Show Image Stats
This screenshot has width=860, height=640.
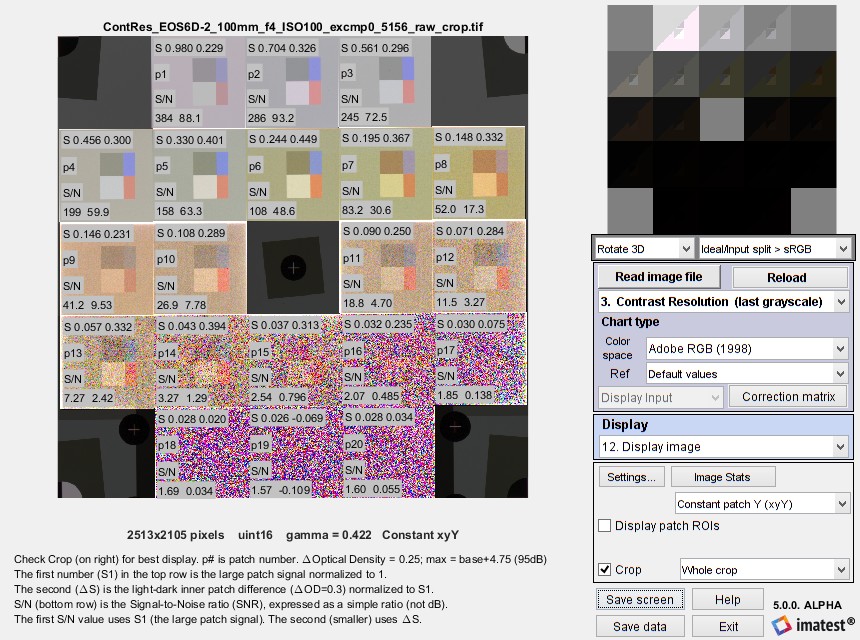723,477
